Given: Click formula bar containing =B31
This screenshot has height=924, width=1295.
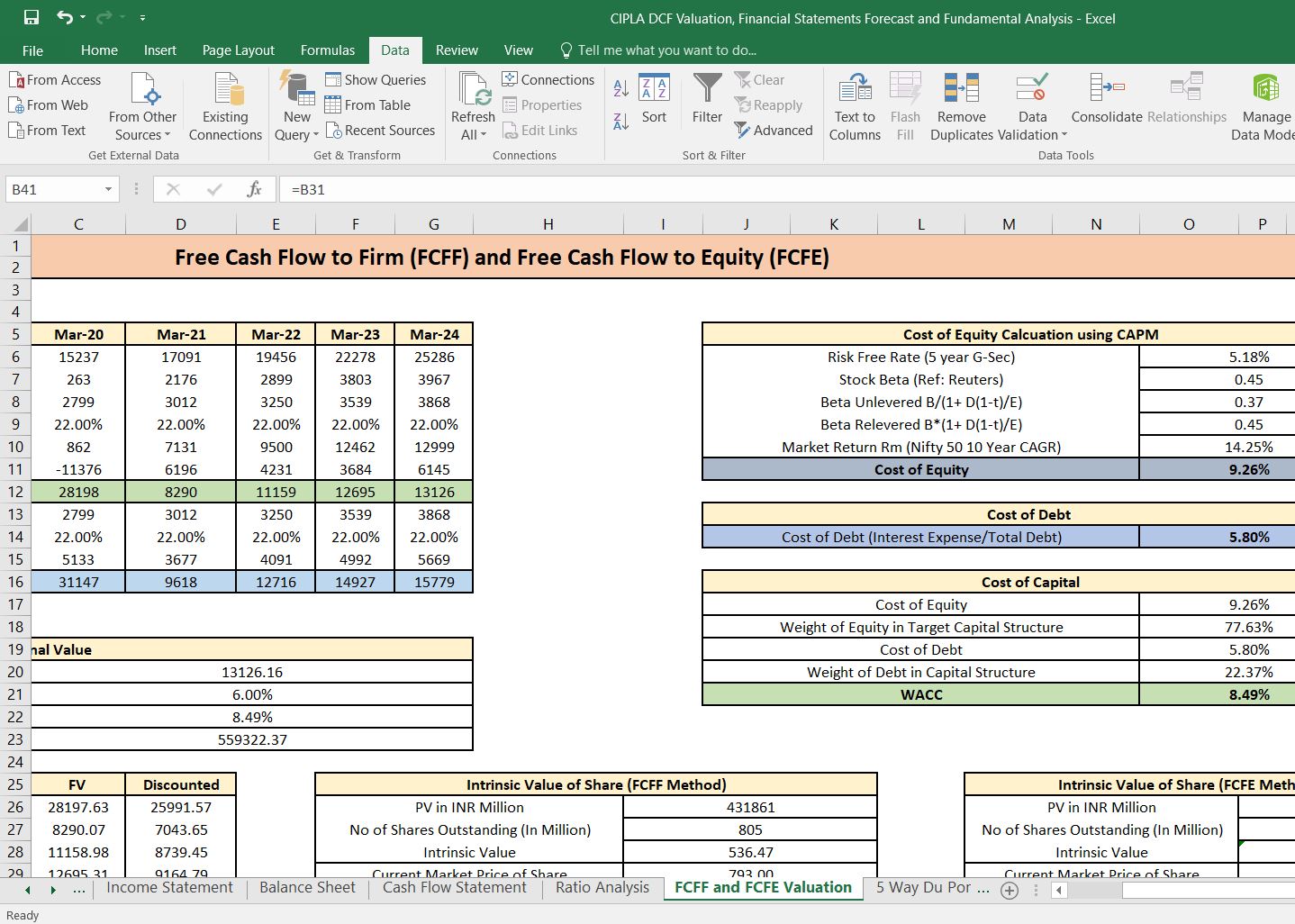Looking at the screenshot, I should 788,189.
